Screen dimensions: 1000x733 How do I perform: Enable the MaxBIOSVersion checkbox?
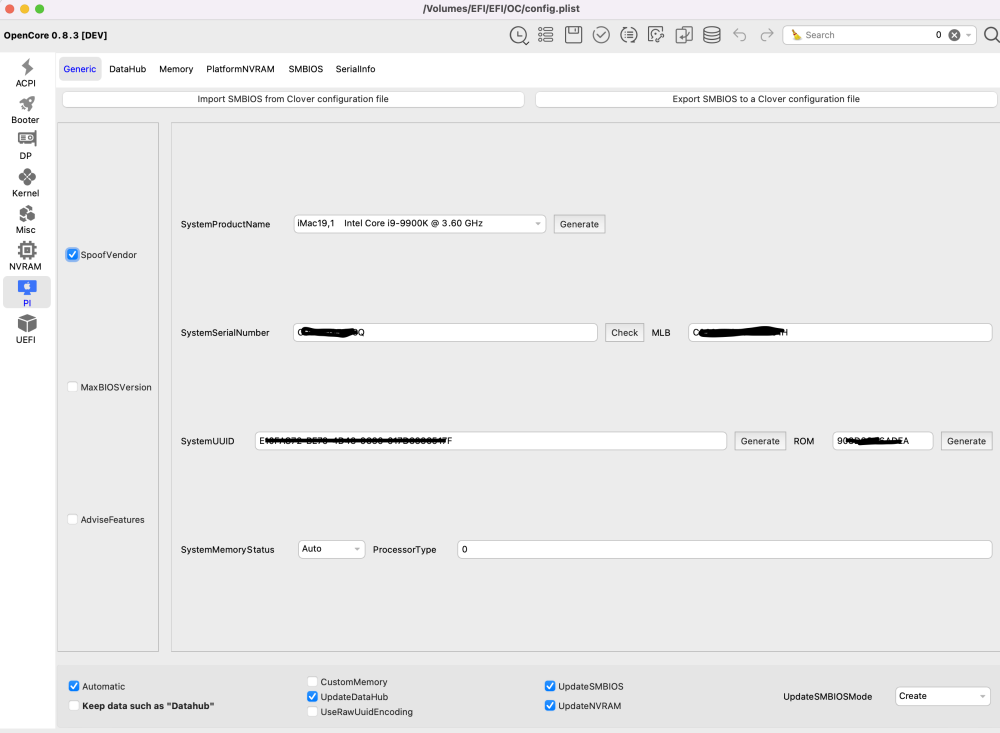click(x=73, y=387)
